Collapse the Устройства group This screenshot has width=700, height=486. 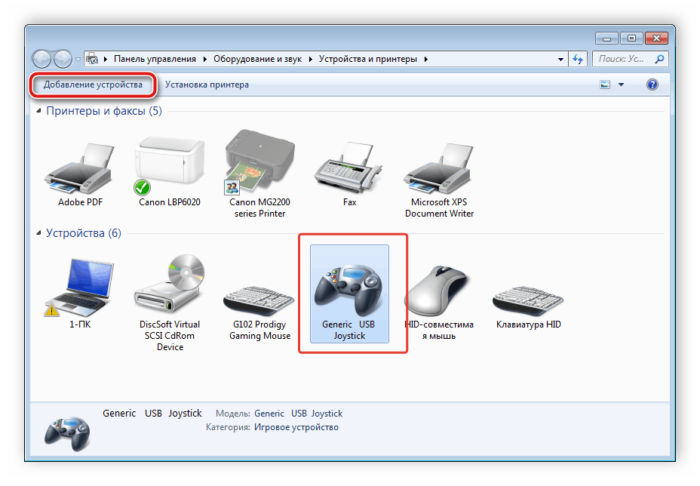[40, 234]
